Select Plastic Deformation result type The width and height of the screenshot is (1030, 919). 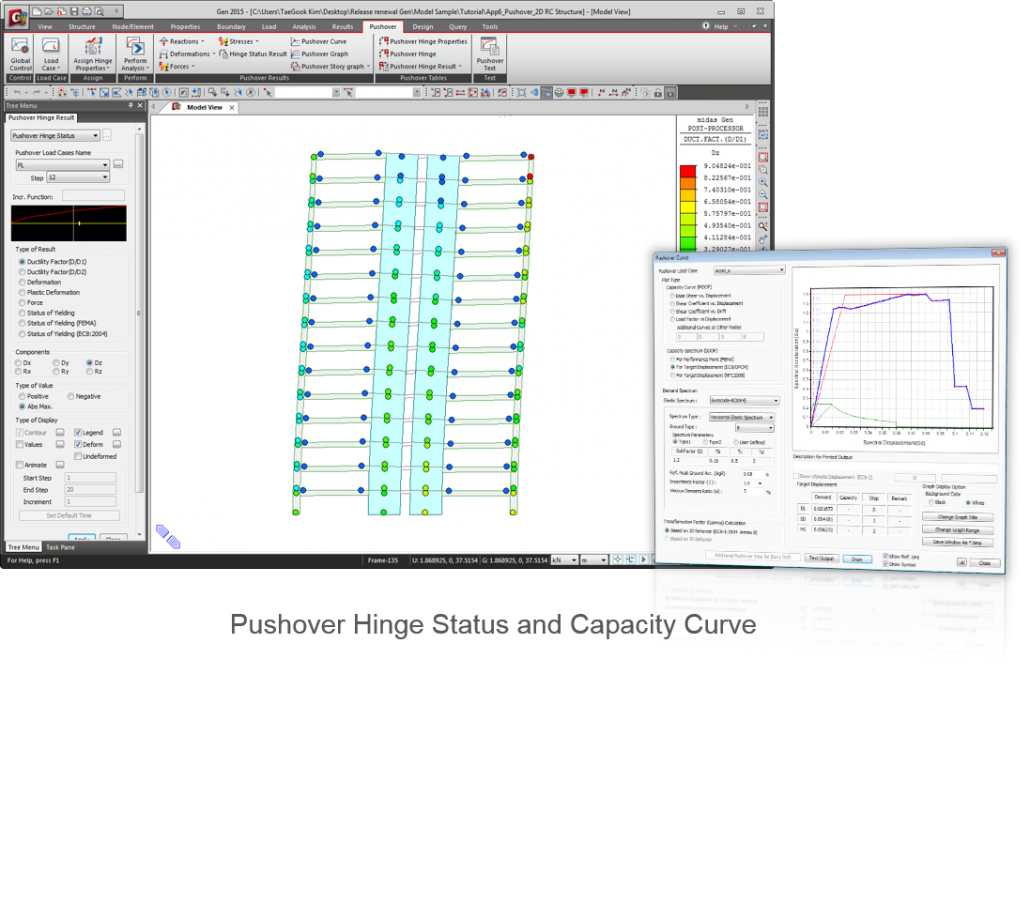[49, 292]
